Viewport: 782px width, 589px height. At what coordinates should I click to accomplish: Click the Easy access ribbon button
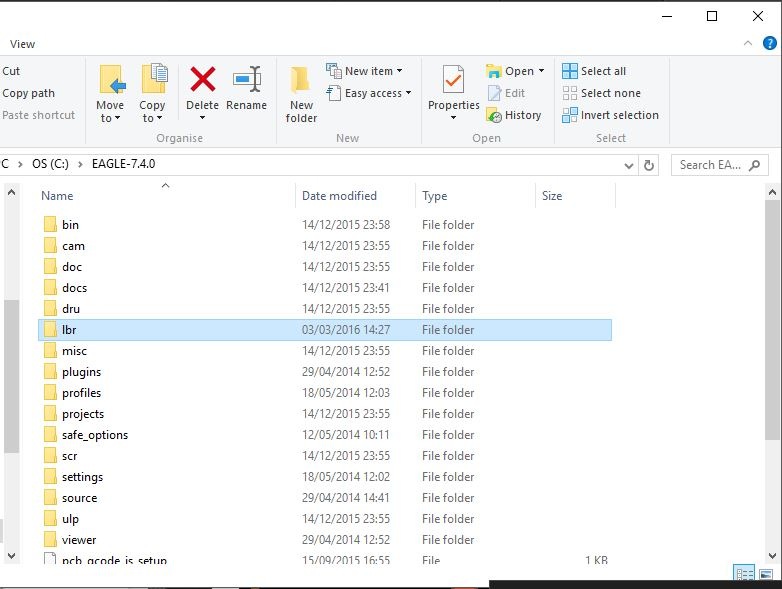(368, 93)
